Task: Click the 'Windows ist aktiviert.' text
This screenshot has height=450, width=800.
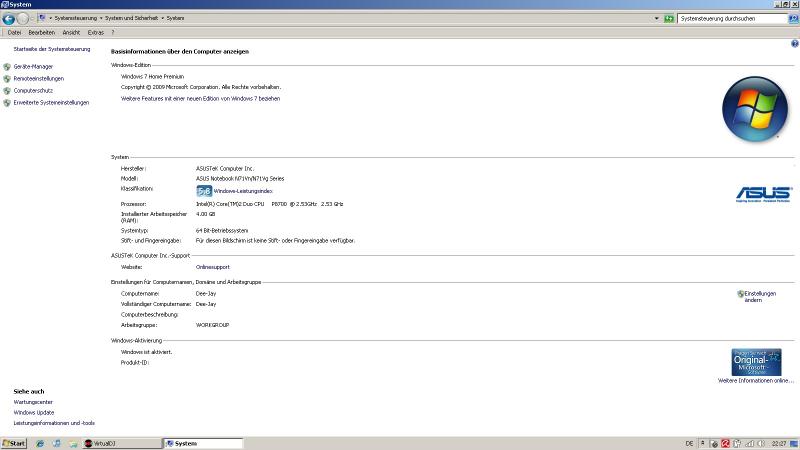Action: point(146,352)
